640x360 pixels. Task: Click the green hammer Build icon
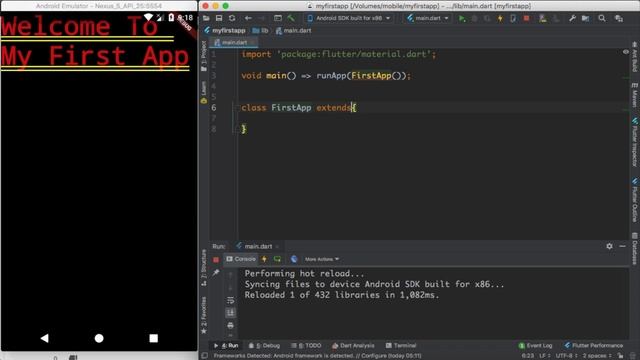[291, 18]
